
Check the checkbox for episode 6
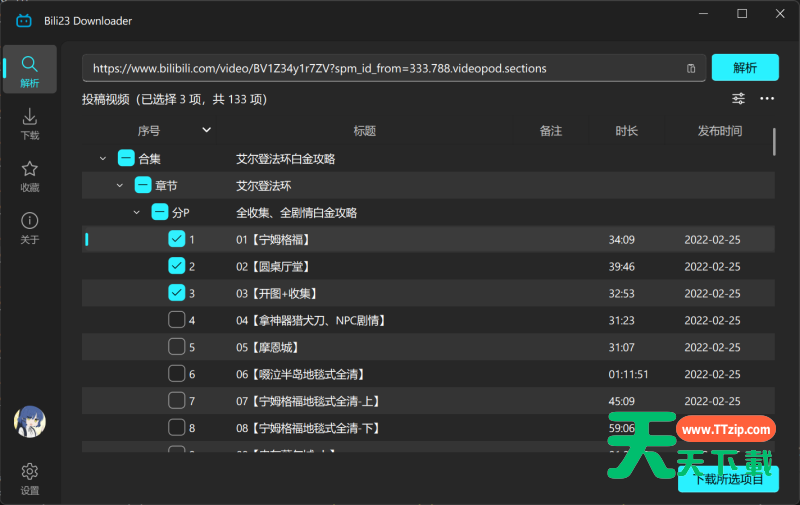coord(177,374)
